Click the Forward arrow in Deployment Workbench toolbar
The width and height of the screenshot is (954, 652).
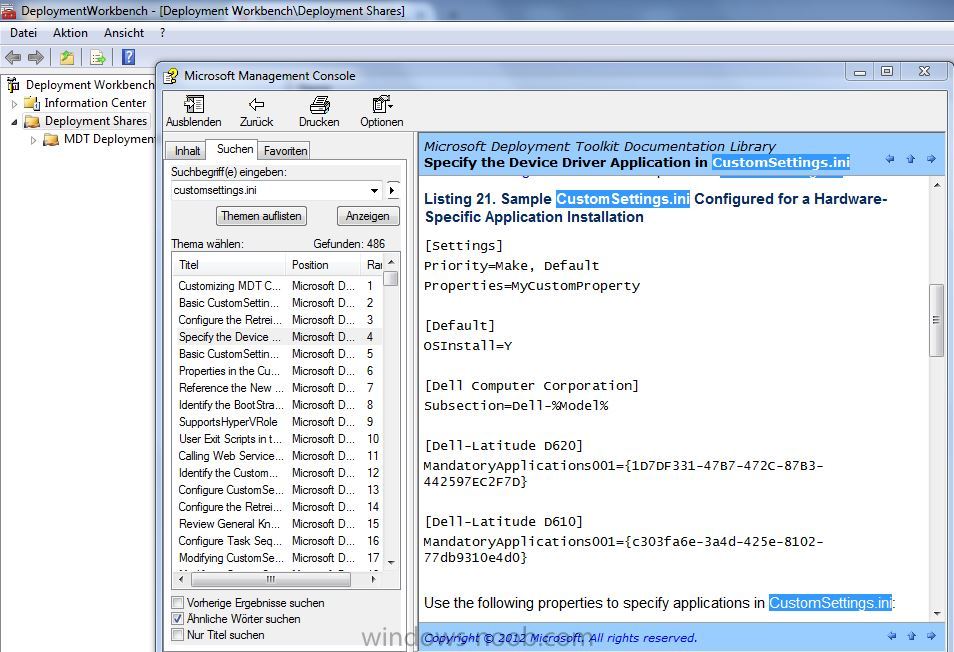pyautogui.click(x=36, y=57)
